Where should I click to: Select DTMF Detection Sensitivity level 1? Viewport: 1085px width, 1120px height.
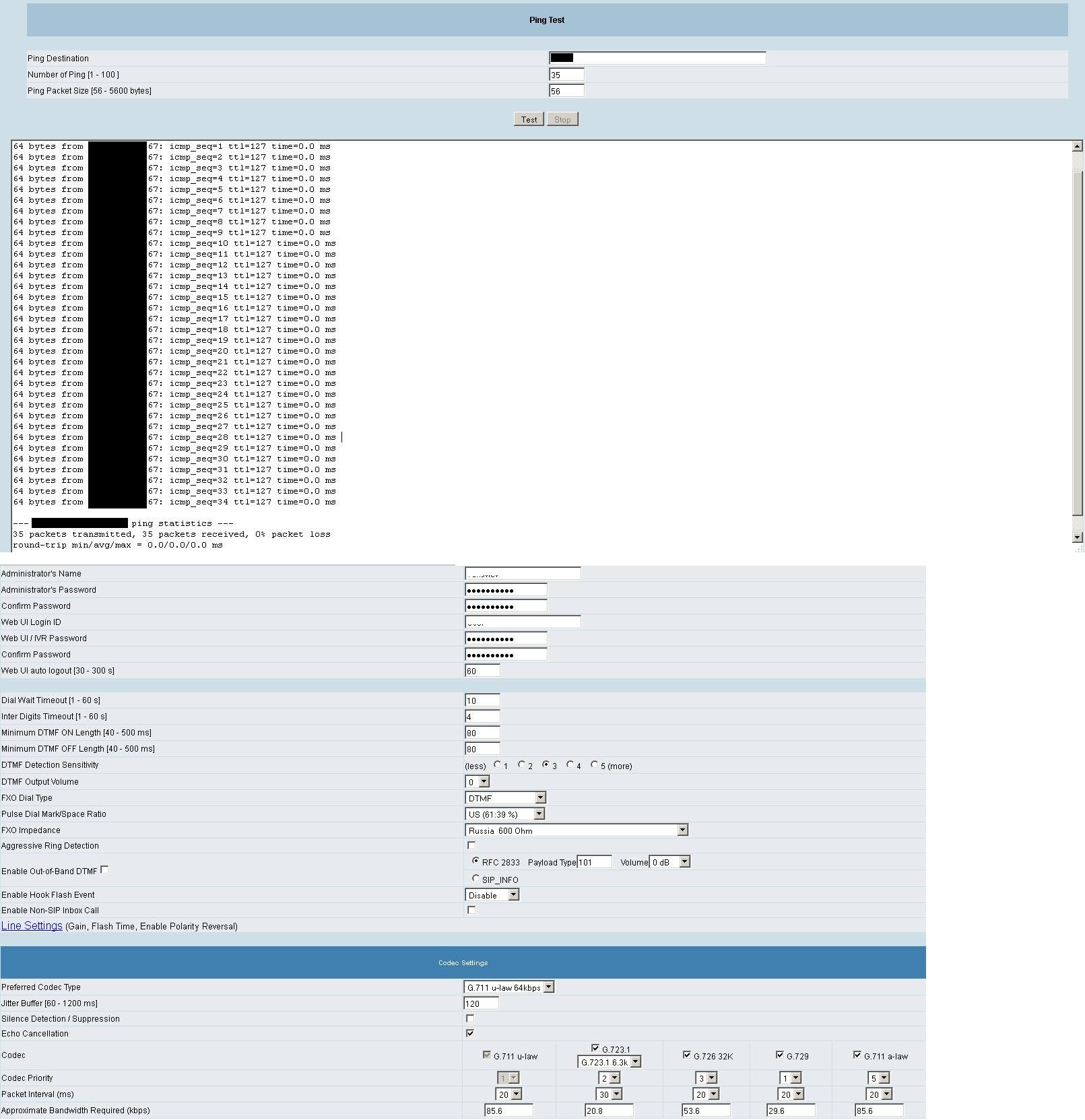(497, 764)
